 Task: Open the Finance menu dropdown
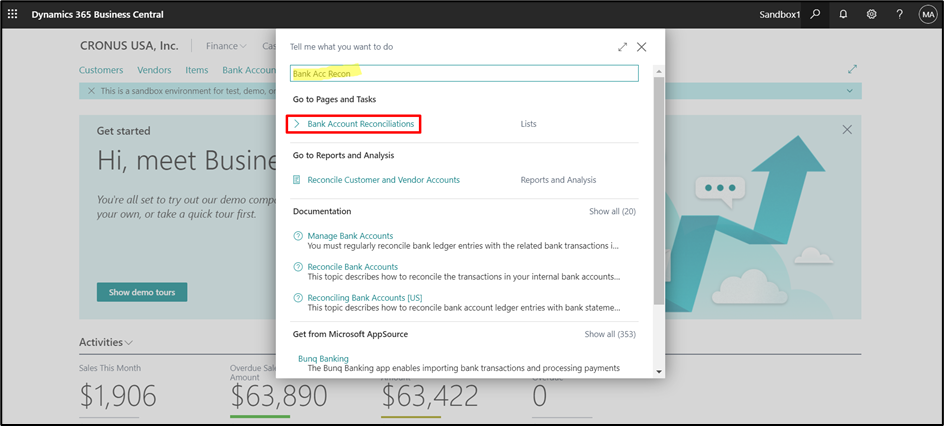226,46
